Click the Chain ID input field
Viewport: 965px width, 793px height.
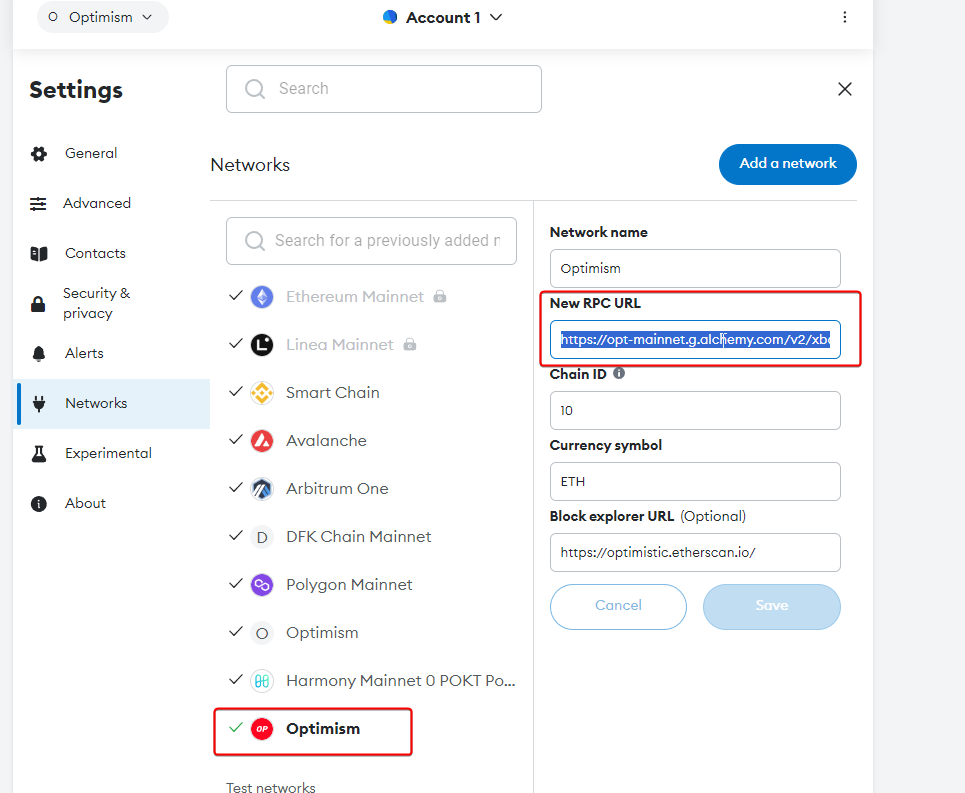[x=695, y=411]
